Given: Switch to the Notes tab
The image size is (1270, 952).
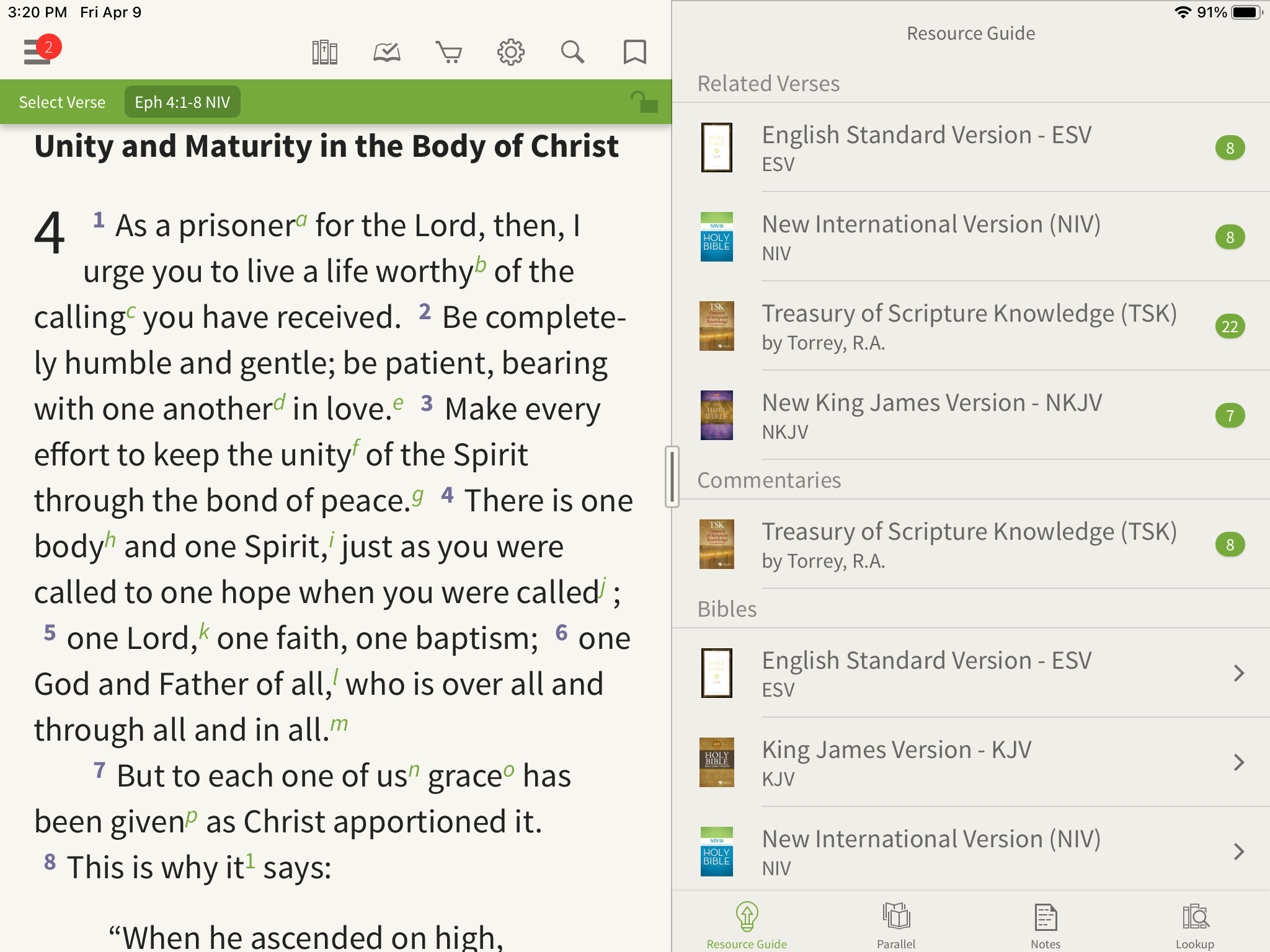Looking at the screenshot, I should coord(1046,925).
